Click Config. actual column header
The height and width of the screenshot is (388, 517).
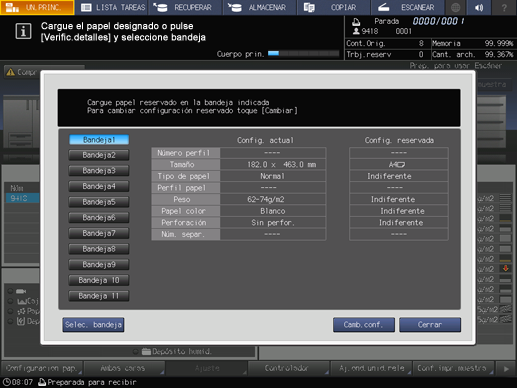point(265,140)
